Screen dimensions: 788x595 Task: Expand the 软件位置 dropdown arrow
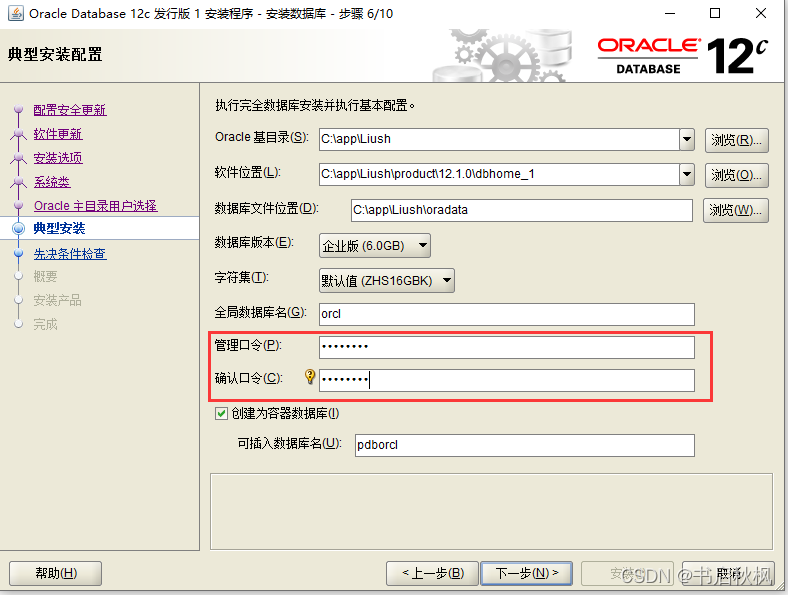(687, 174)
